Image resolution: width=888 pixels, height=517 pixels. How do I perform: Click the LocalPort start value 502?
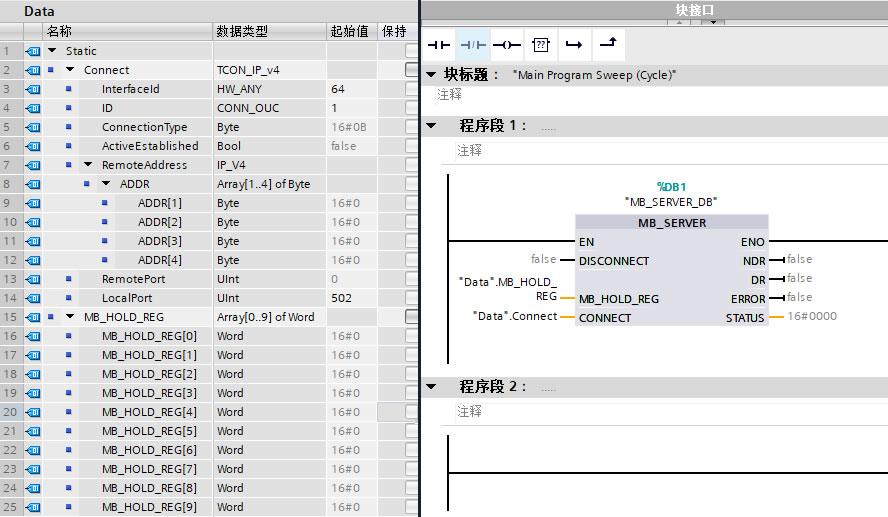tap(341, 298)
